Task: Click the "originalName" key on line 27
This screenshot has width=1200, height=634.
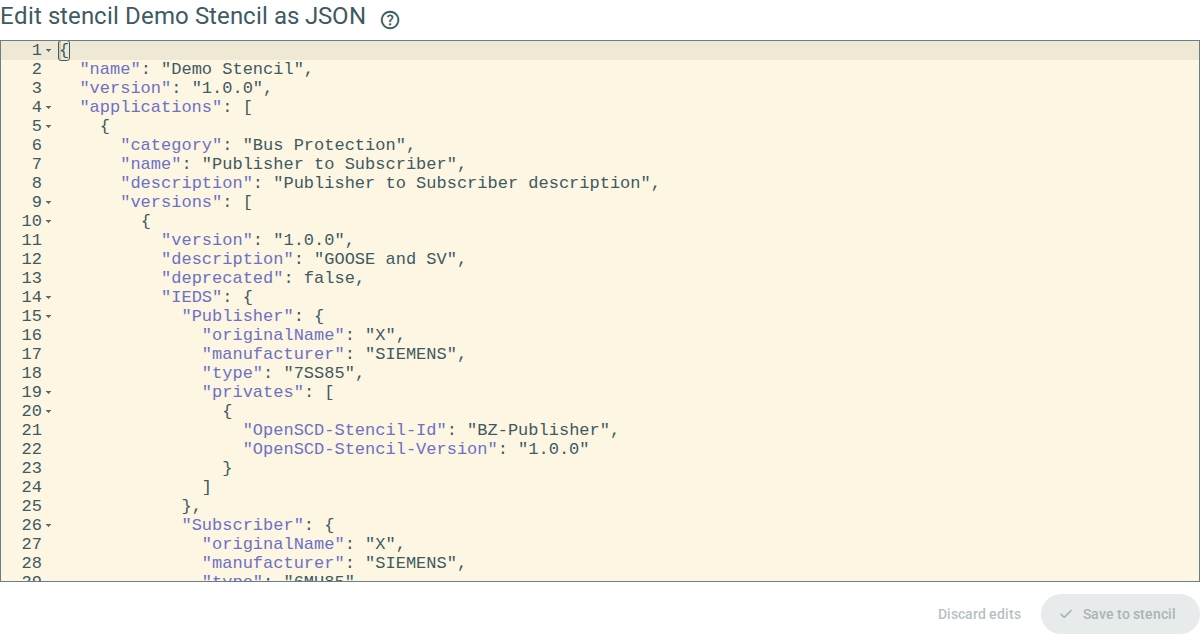Action: point(273,544)
